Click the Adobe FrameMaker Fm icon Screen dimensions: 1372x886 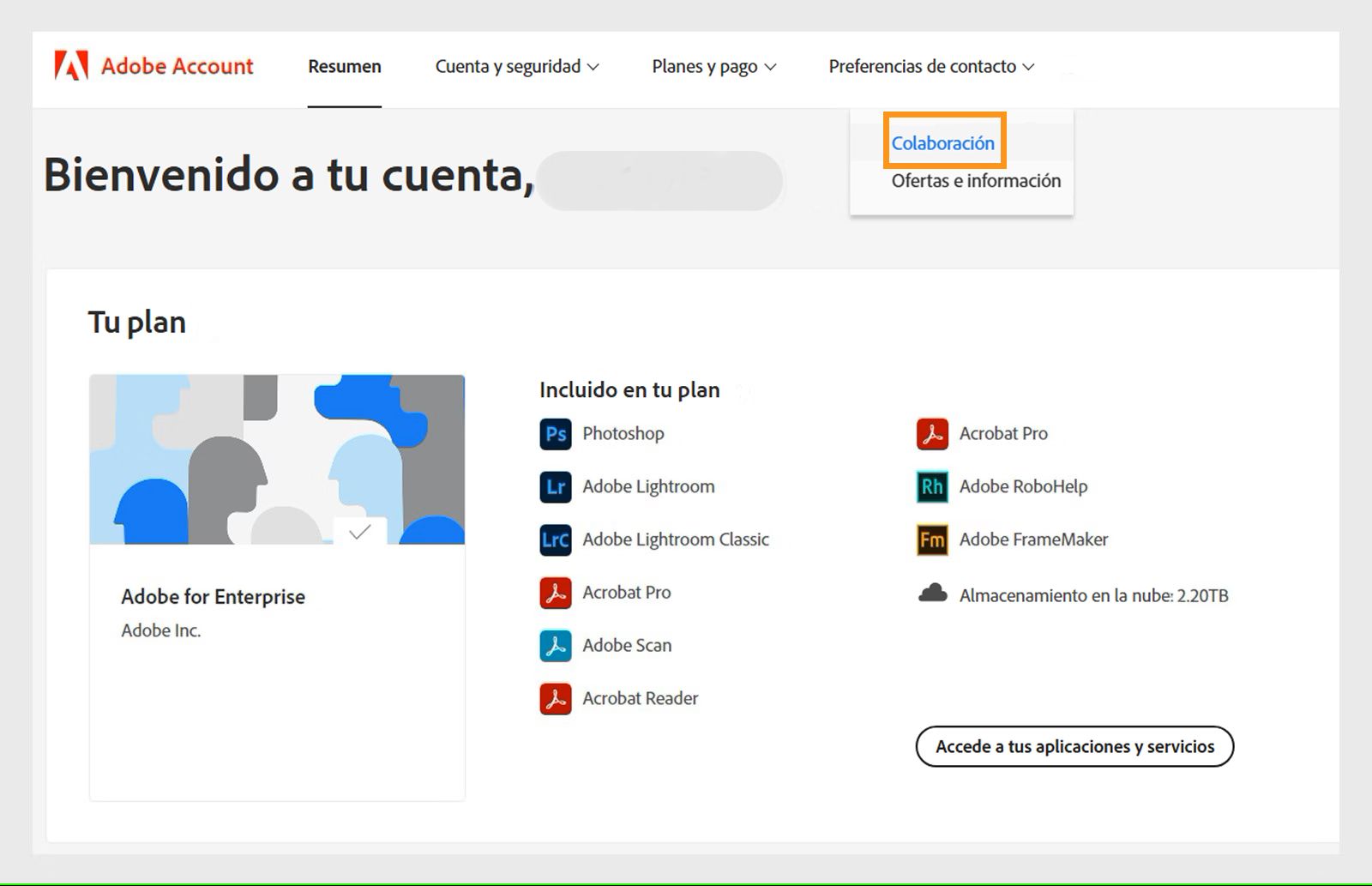[x=932, y=540]
